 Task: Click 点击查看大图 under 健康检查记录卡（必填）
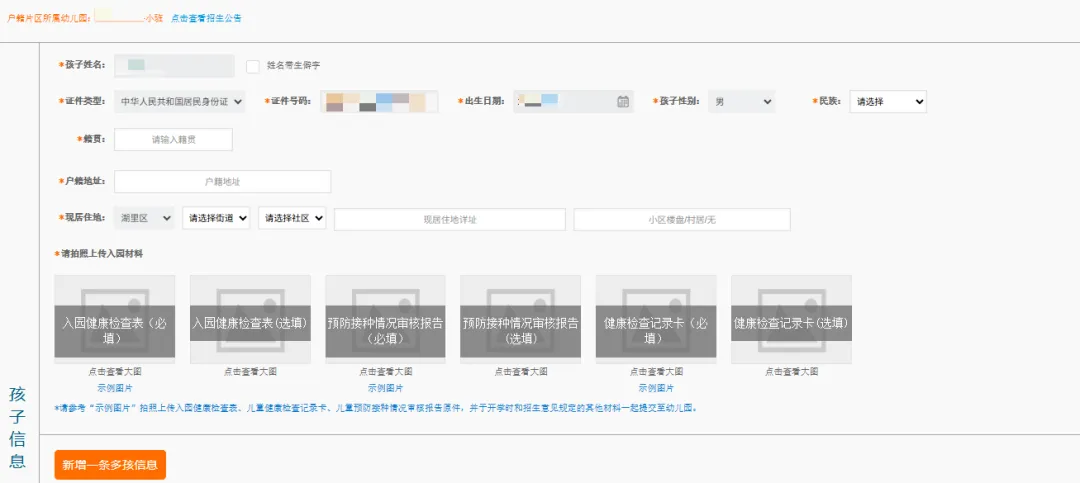click(x=656, y=371)
